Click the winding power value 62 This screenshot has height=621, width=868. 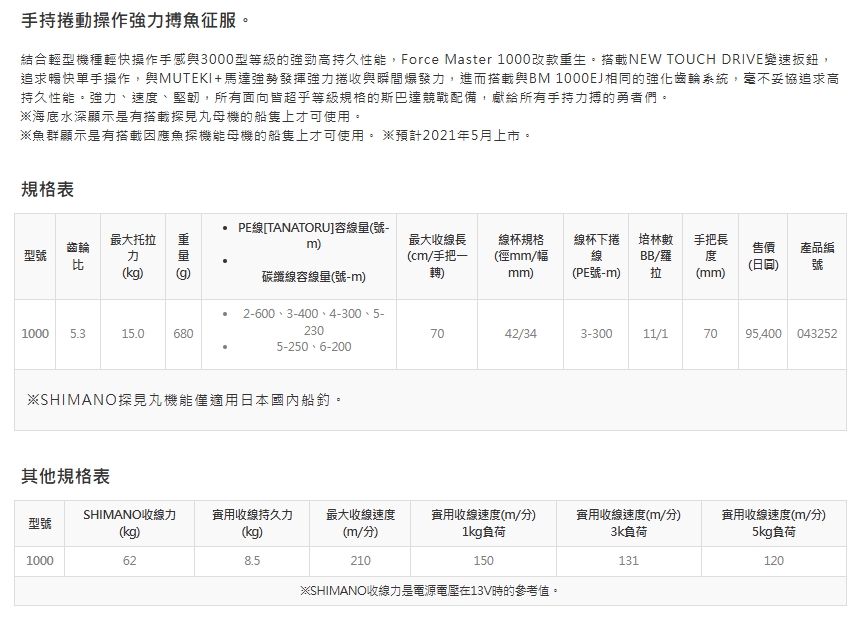129,561
